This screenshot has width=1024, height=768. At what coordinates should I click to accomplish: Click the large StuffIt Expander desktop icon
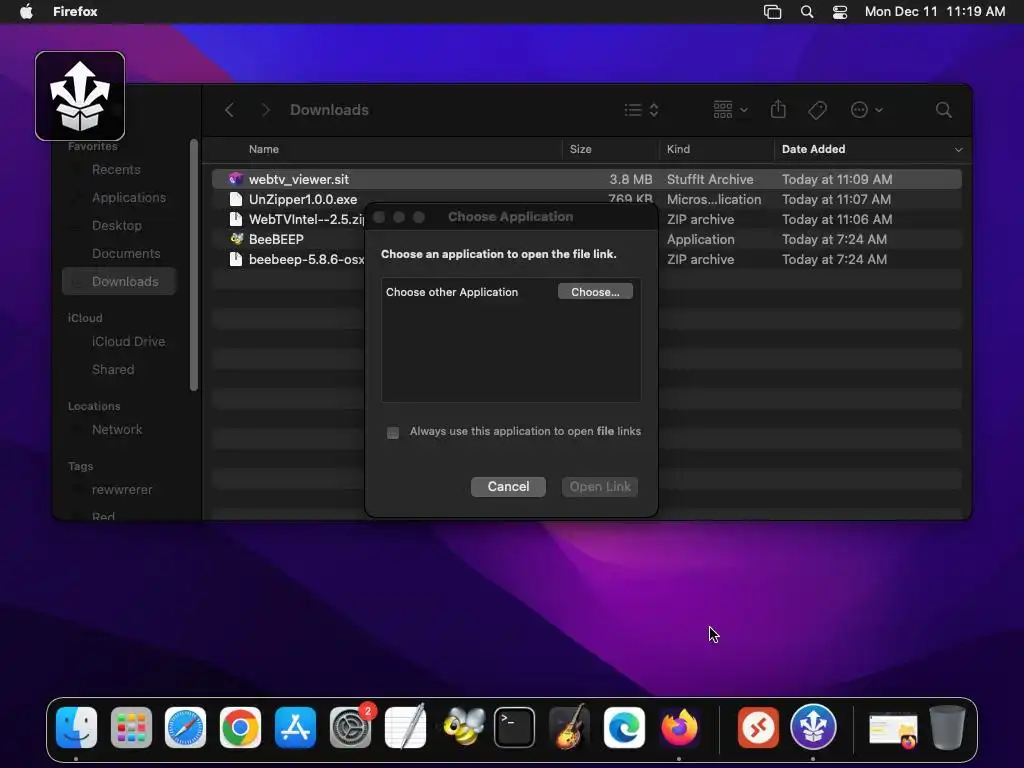click(80, 96)
